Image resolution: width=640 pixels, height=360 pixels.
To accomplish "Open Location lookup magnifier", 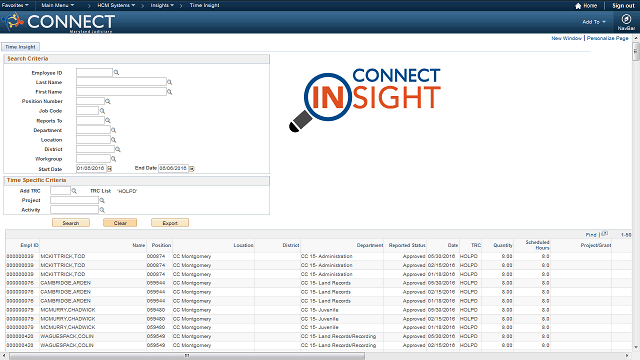I will (x=113, y=140).
